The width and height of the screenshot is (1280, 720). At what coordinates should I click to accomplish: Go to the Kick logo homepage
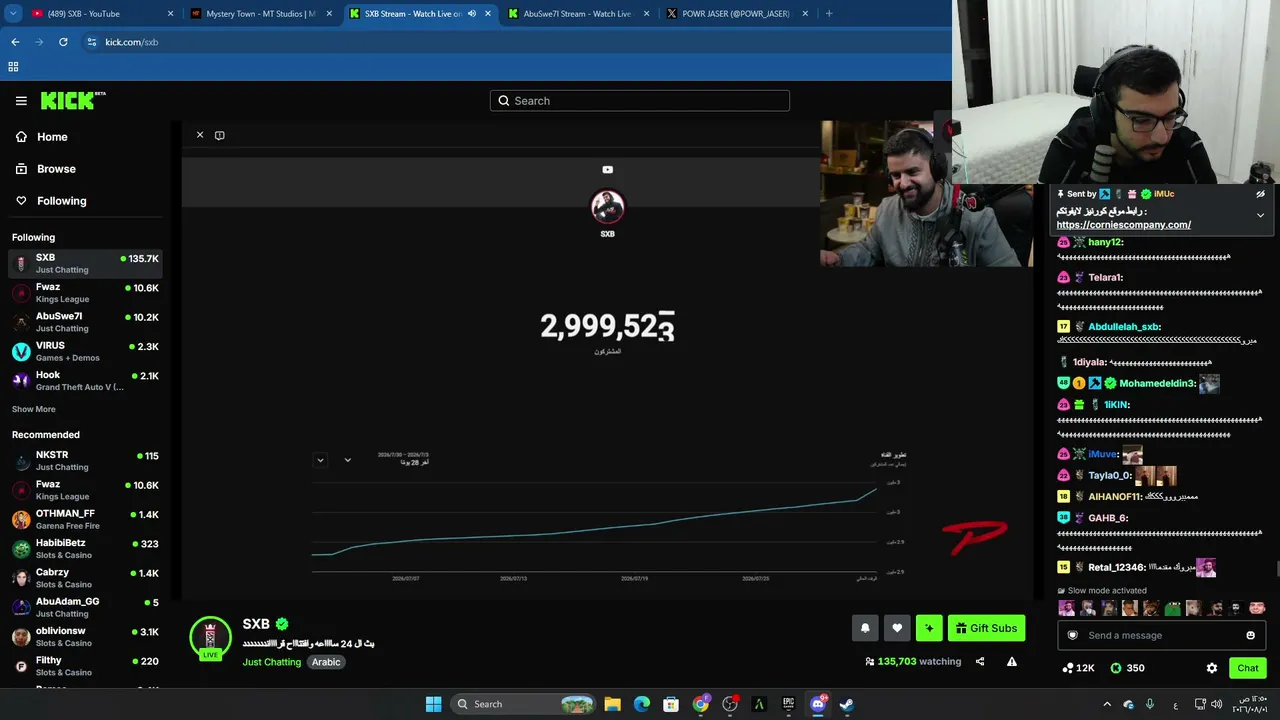tap(73, 100)
